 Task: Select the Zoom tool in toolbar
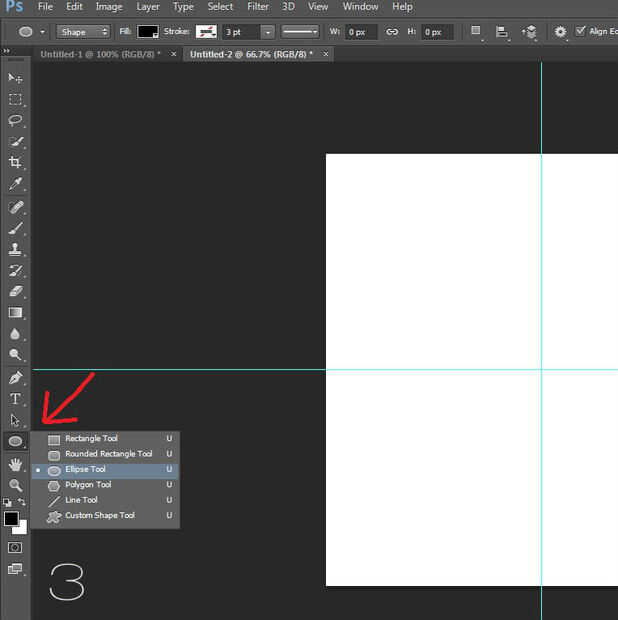point(15,485)
